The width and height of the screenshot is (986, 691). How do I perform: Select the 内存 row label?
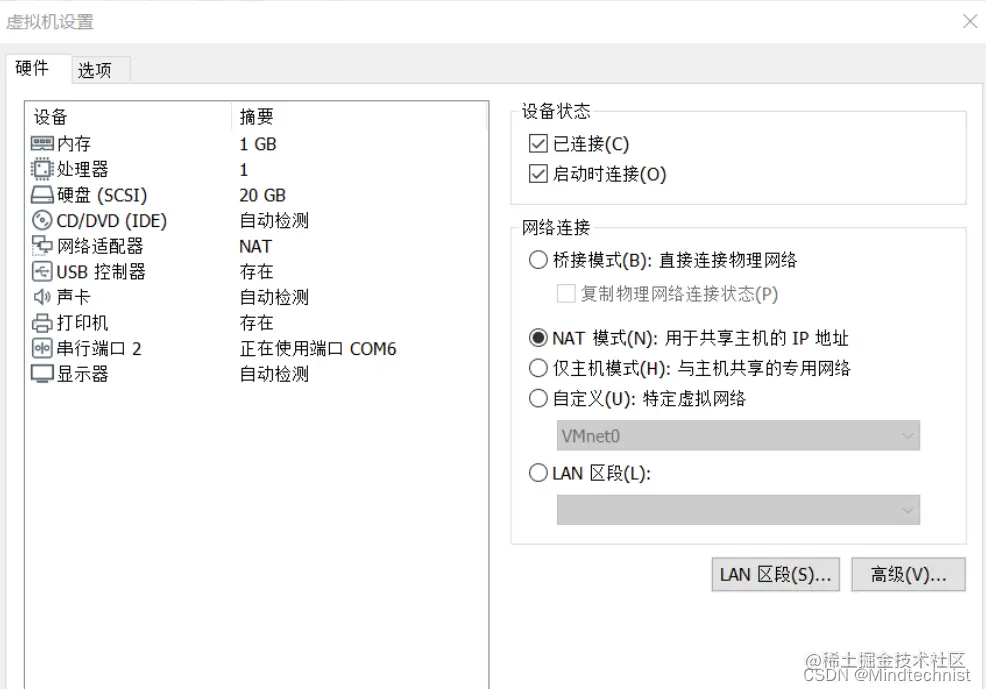pyautogui.click(x=74, y=144)
